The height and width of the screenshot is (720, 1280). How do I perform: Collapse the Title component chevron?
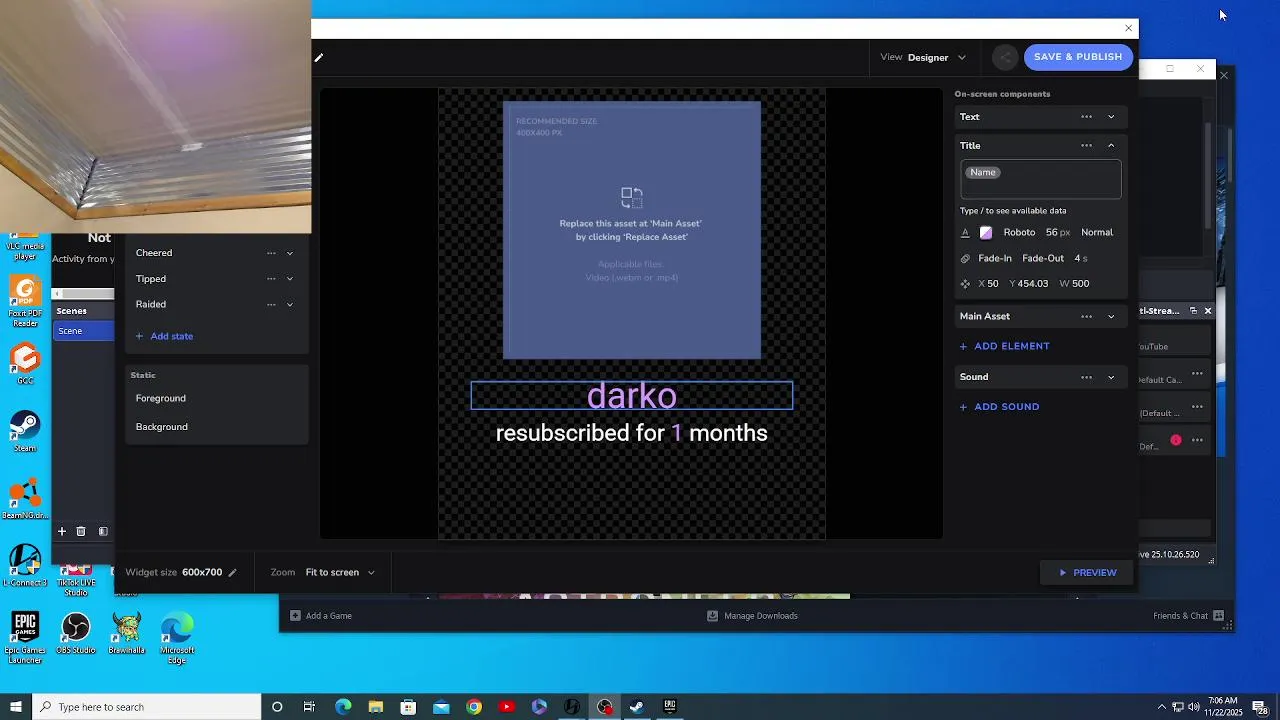(1111, 146)
